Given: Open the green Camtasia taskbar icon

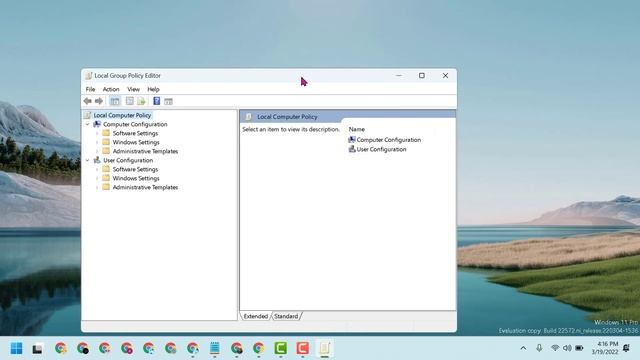Looking at the screenshot, I should [x=280, y=348].
